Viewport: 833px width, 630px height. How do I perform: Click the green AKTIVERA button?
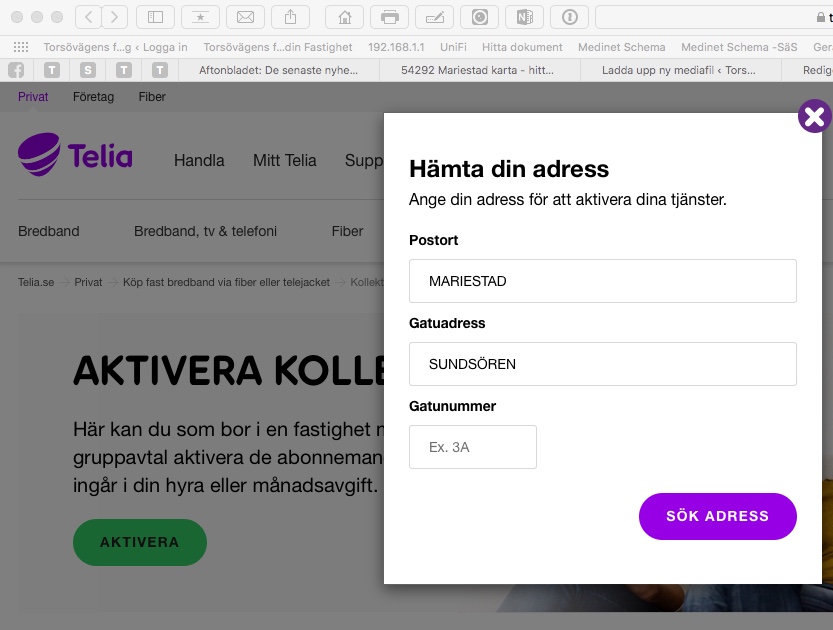(x=140, y=542)
